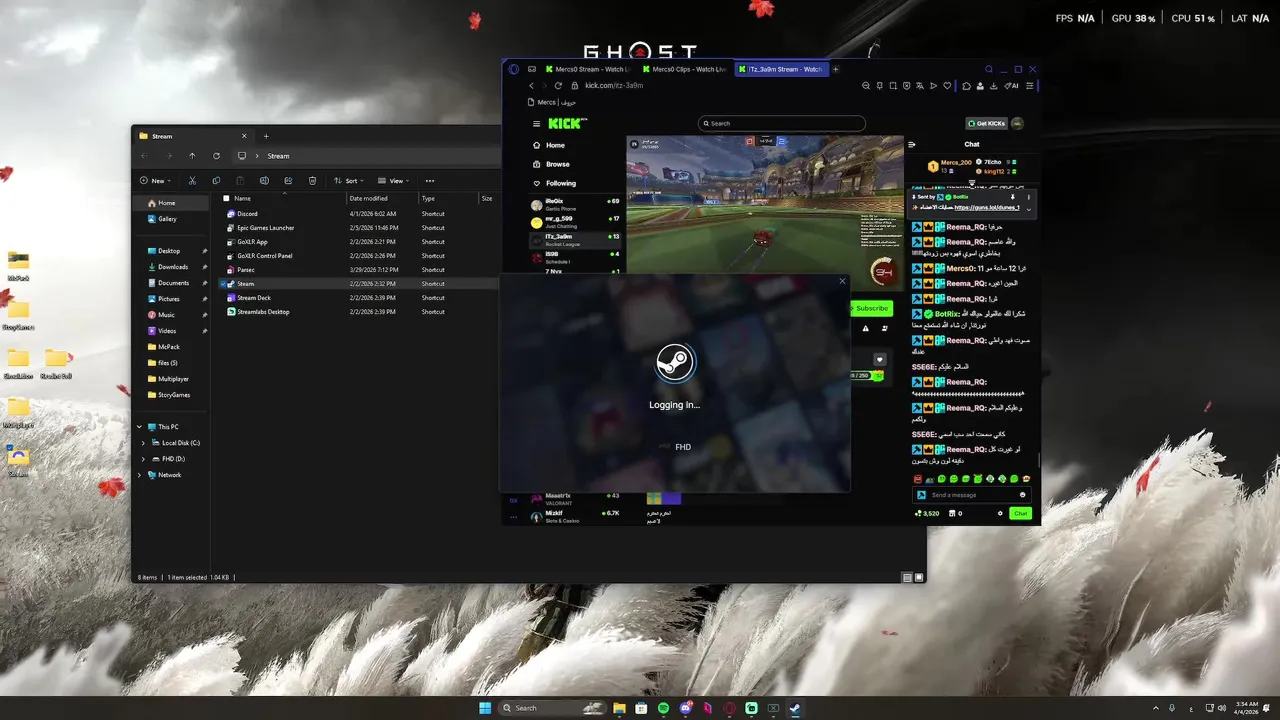Viewport: 1280px width, 720px height.
Task: Open Discord from the taskbar
Action: [686, 708]
